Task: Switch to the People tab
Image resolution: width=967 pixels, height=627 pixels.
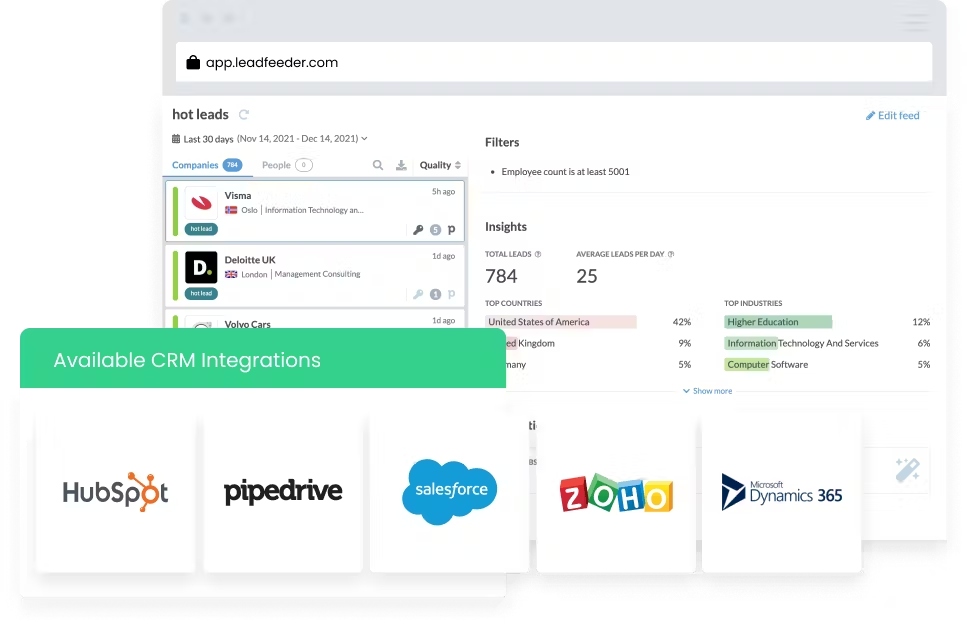Action: tap(287, 165)
